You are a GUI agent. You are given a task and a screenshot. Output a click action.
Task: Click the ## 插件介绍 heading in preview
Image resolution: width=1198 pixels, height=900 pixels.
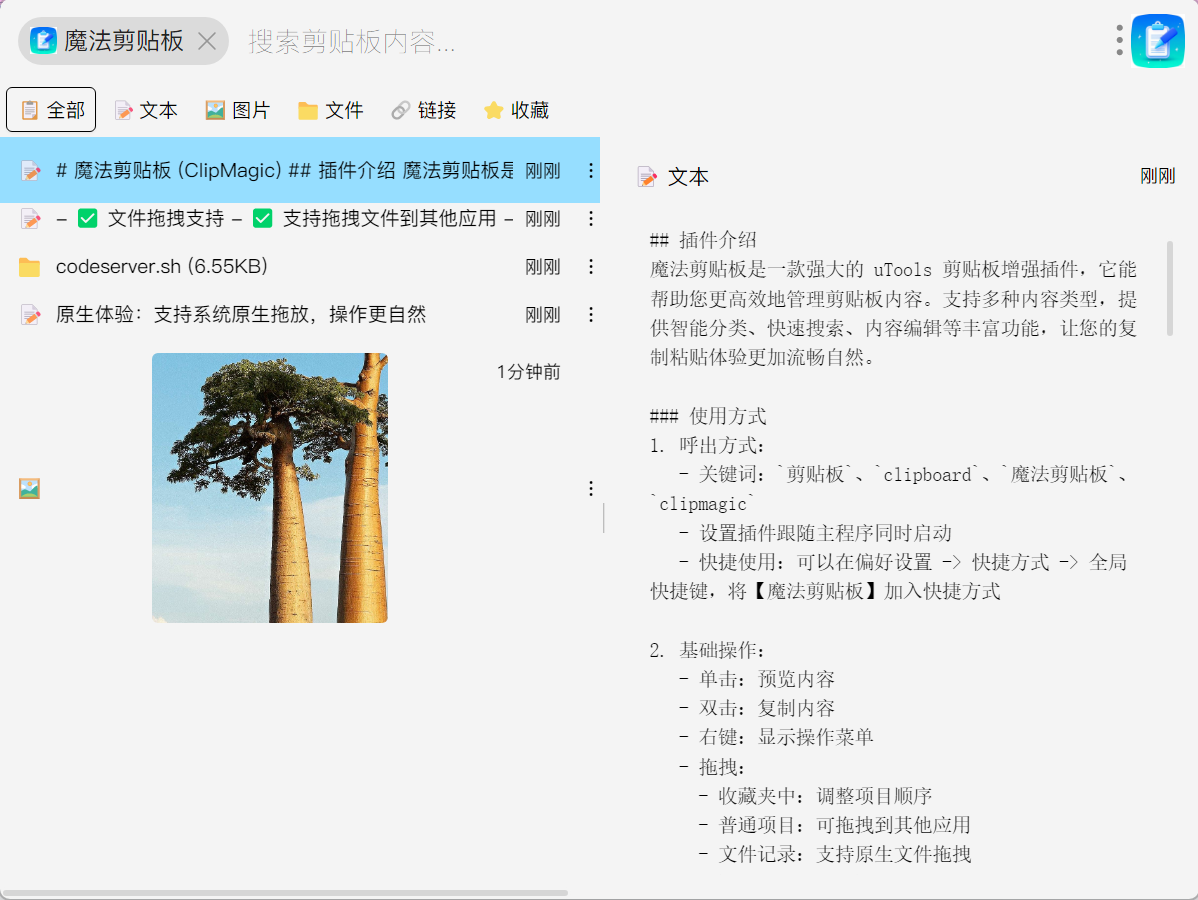click(x=703, y=240)
